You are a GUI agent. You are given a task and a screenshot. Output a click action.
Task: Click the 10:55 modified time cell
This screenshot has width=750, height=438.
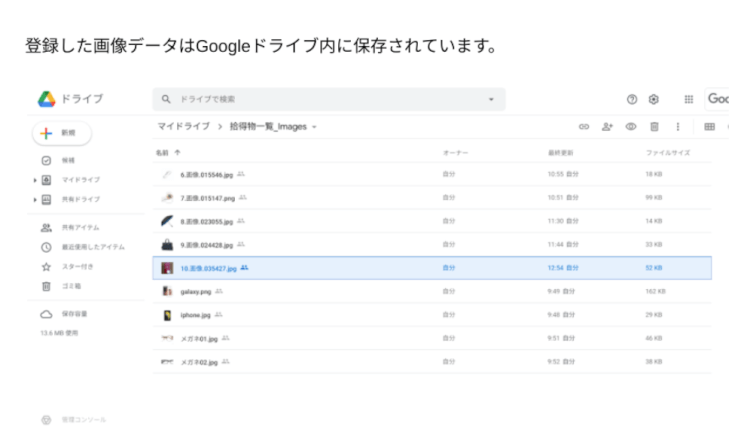point(563,174)
